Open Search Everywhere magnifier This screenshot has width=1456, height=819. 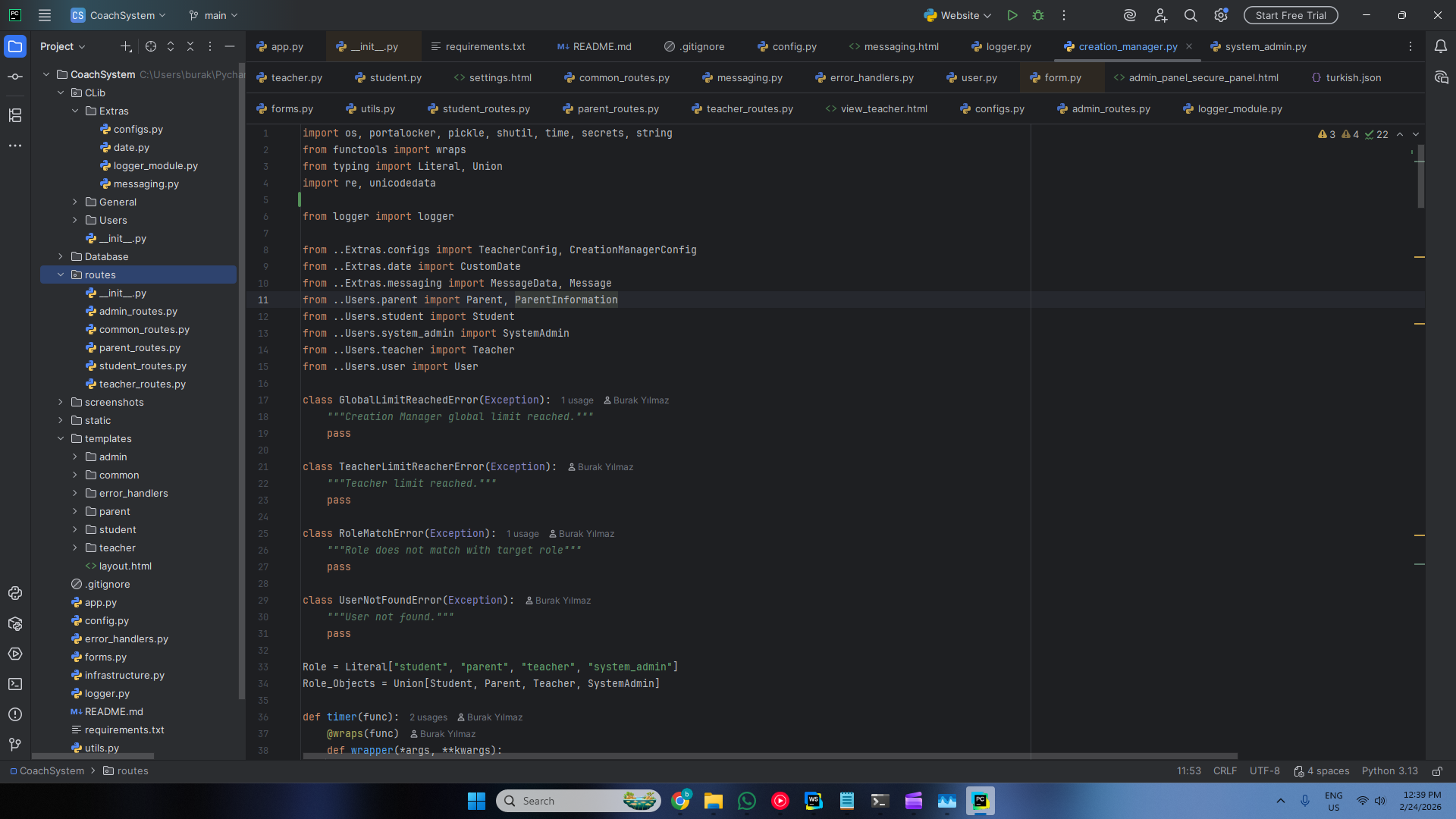point(1191,15)
